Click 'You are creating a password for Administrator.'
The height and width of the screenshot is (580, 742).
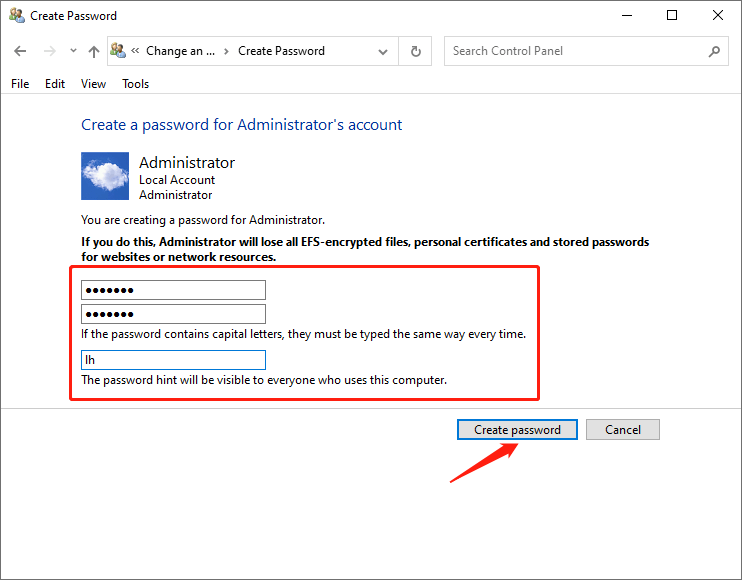click(x=203, y=220)
